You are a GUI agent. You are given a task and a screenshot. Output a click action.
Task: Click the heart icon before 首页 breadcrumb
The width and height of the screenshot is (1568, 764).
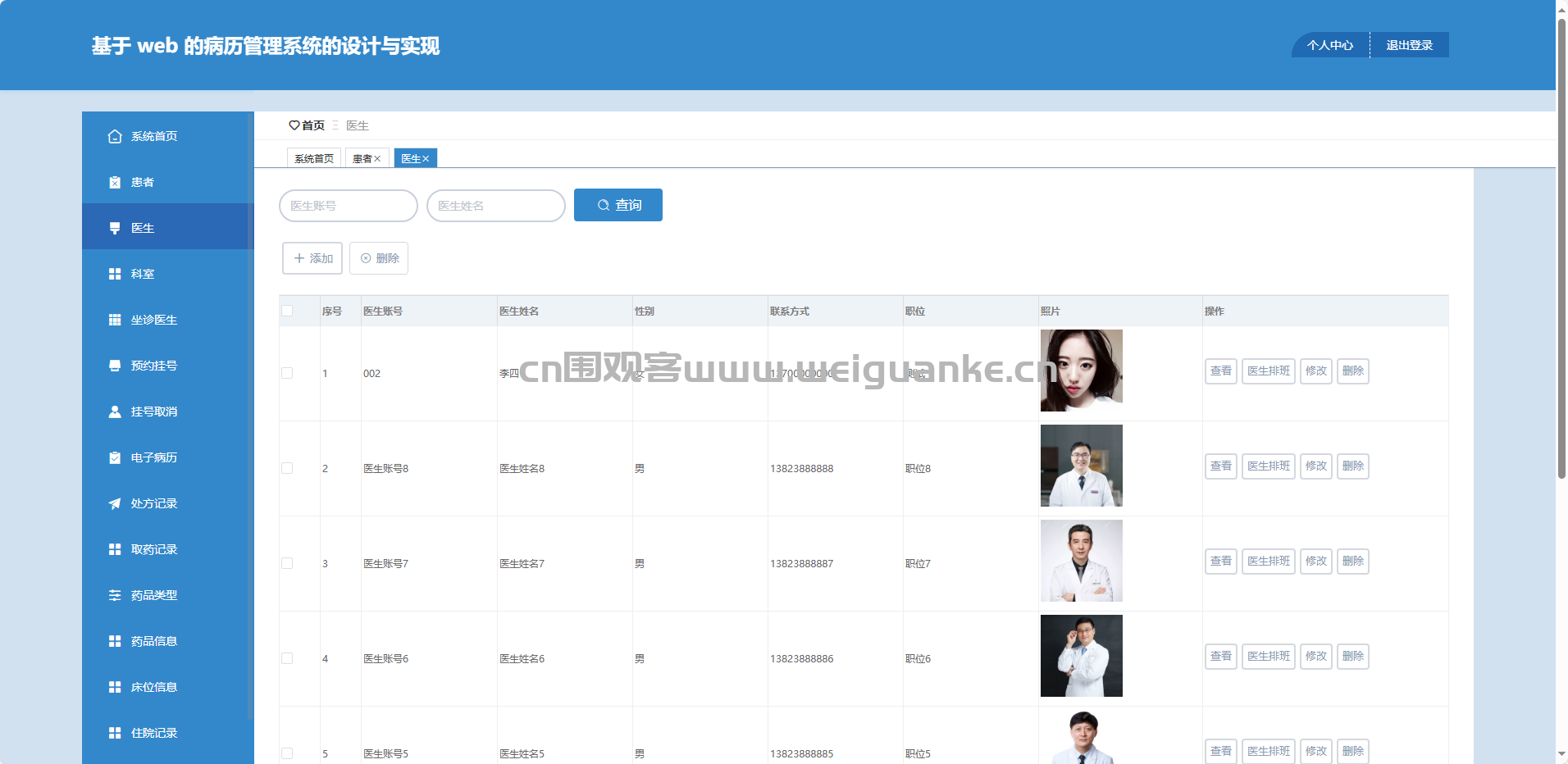294,125
